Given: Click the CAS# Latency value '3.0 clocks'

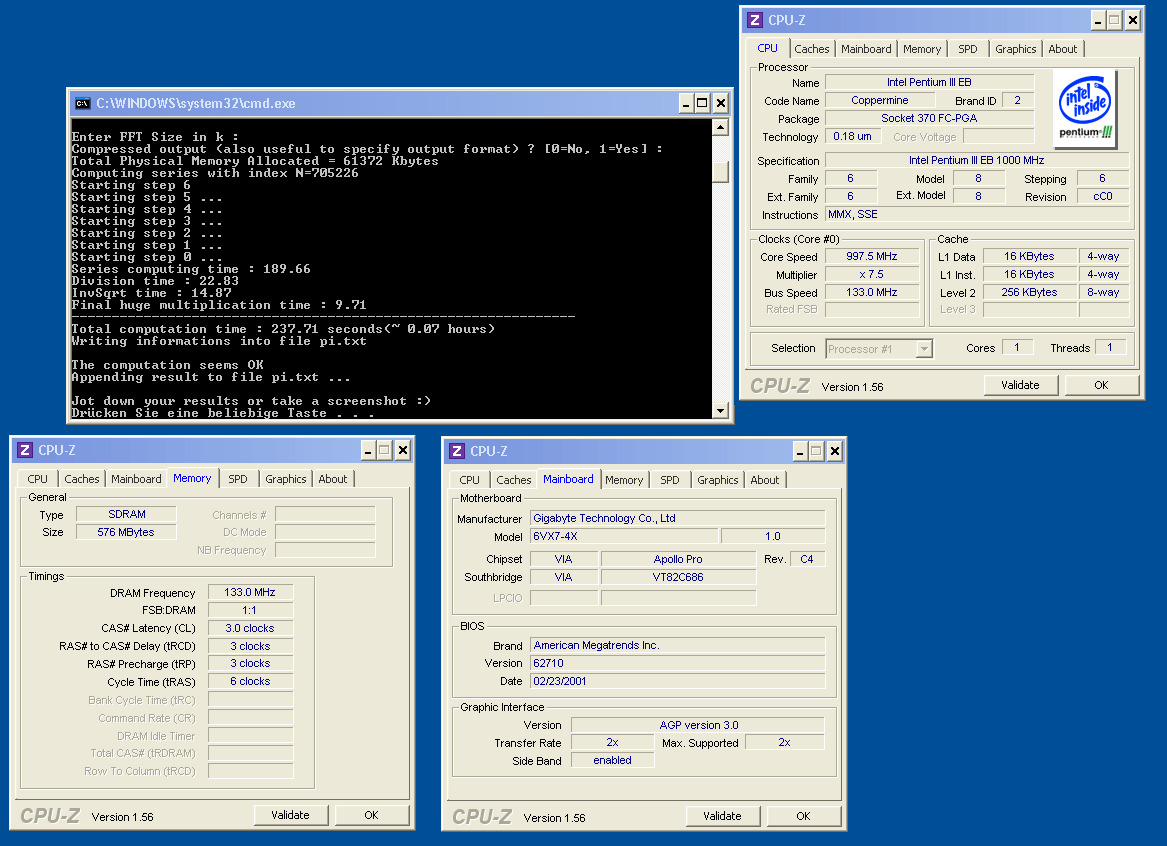Looking at the screenshot, I should [250, 628].
